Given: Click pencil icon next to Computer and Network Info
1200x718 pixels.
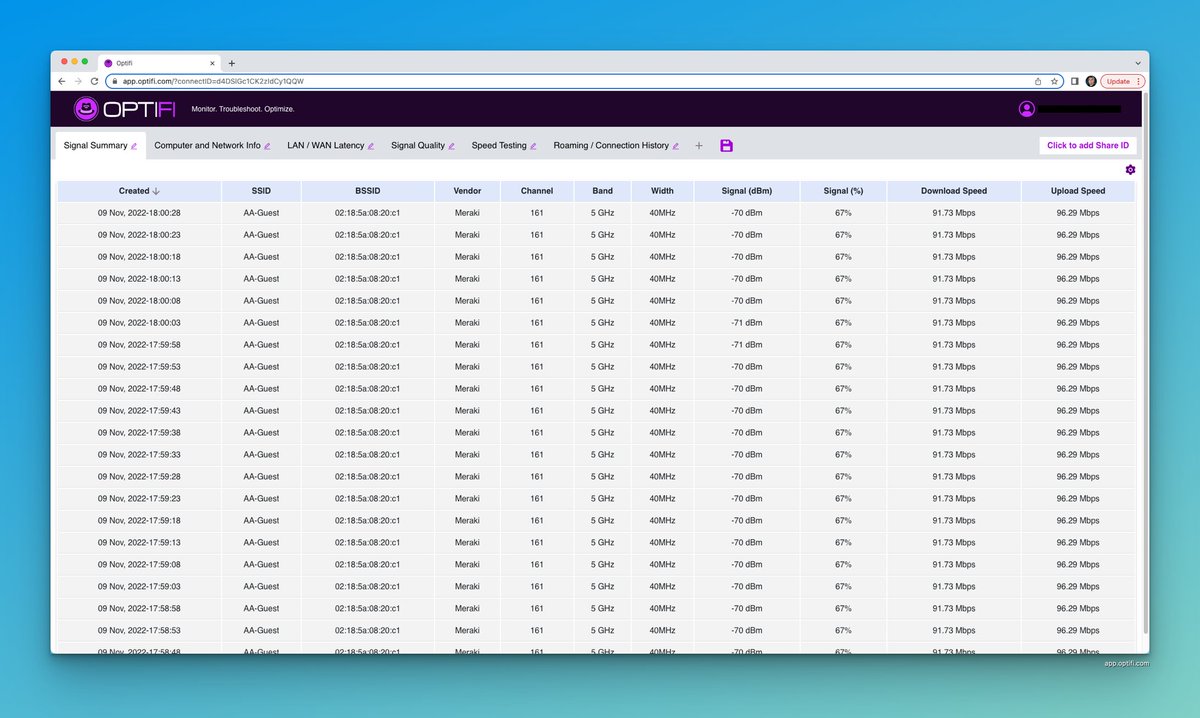Looking at the screenshot, I should pos(267,146).
